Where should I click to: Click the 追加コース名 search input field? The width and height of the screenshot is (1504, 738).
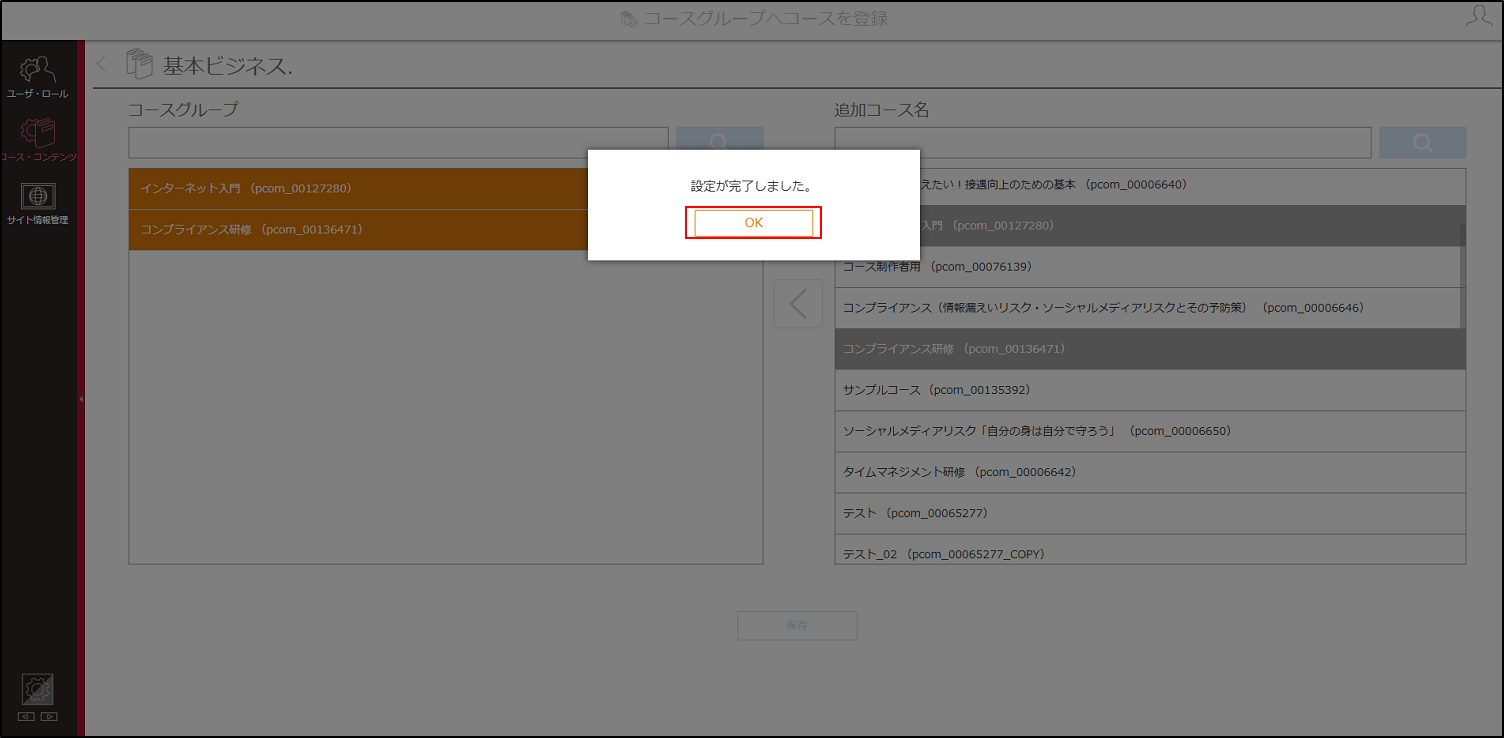(x=1103, y=142)
